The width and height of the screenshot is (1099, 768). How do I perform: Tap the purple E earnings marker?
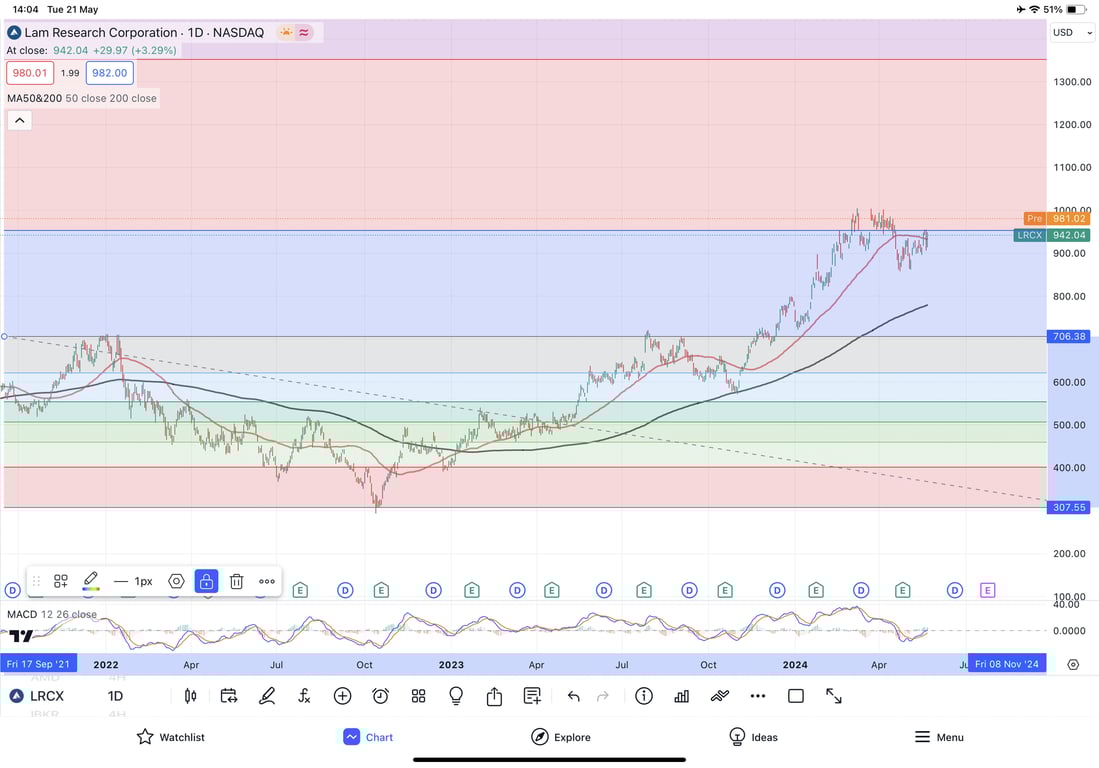(x=988, y=591)
